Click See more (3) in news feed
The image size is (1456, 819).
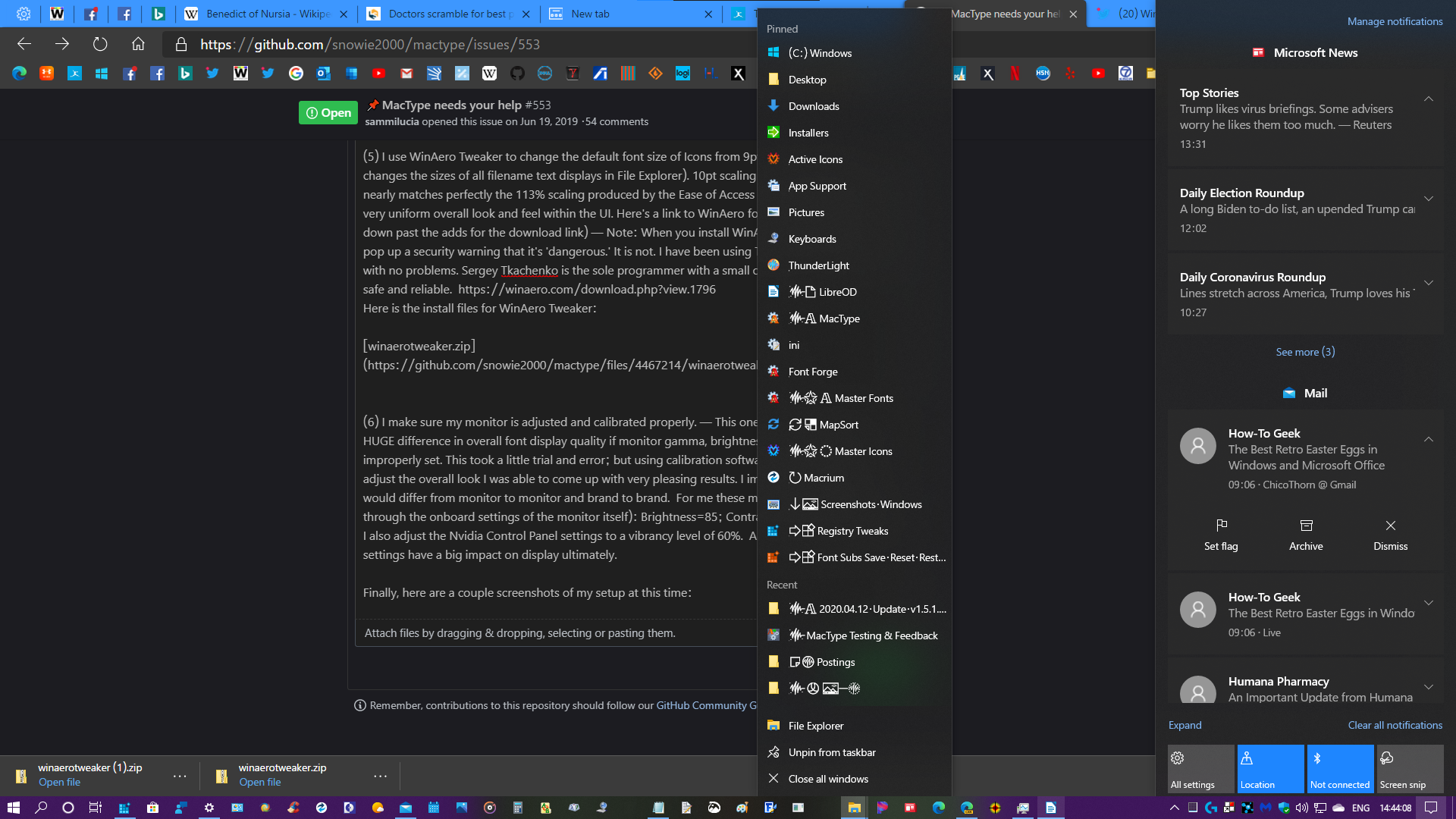pyautogui.click(x=1305, y=351)
